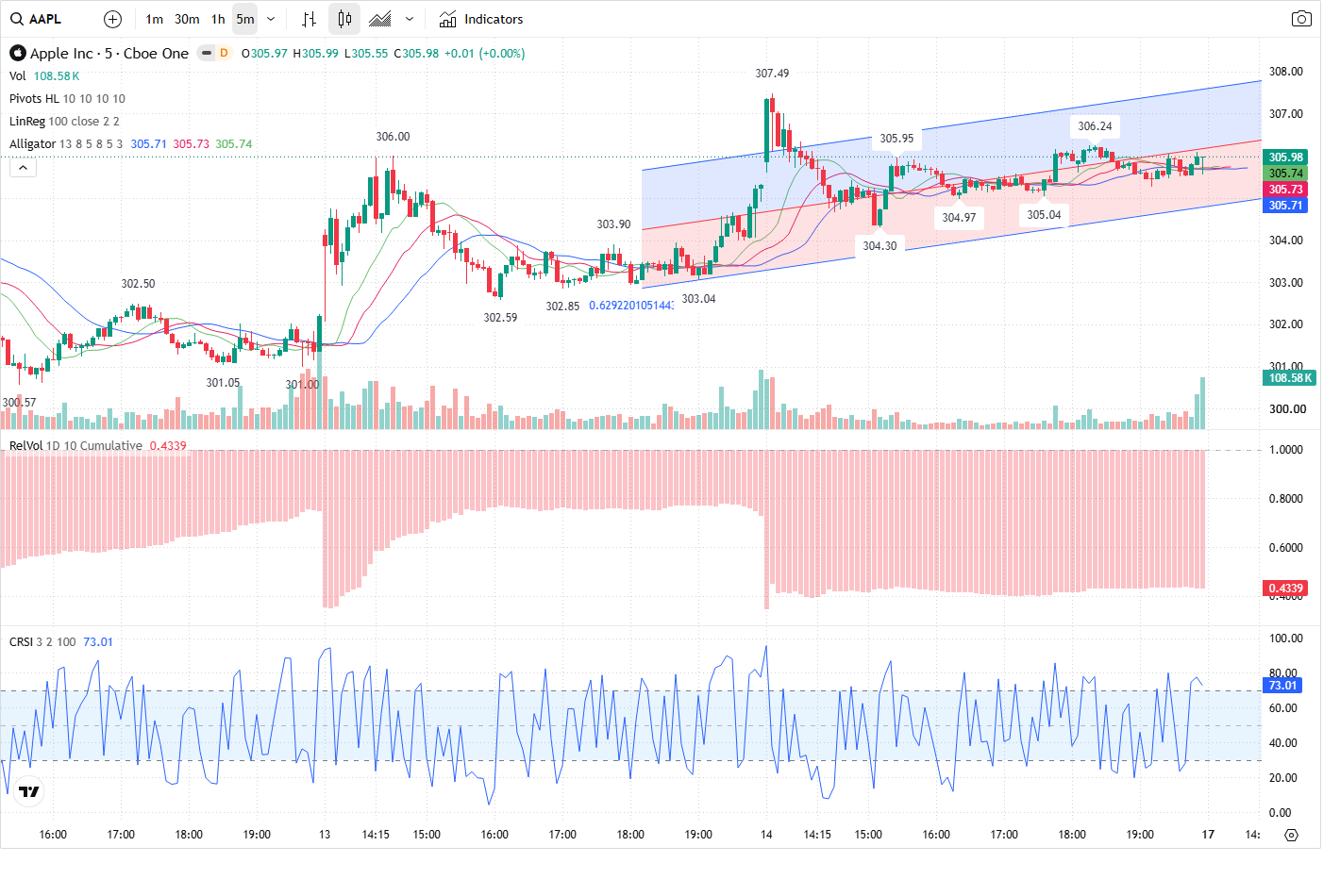Click the green 305.74 Alligator price label
This screenshot has height=896, width=1340.
[x=1285, y=173]
